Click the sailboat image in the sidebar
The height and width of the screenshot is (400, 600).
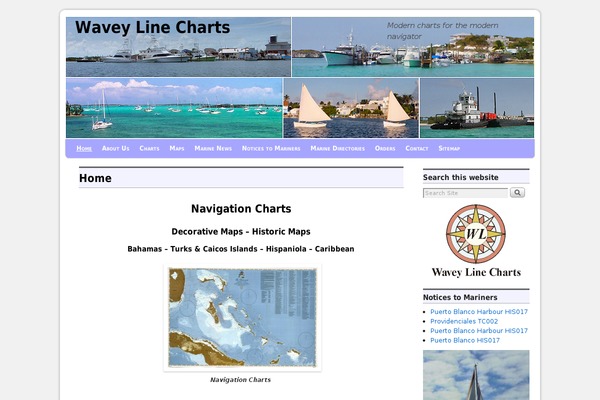click(476, 375)
